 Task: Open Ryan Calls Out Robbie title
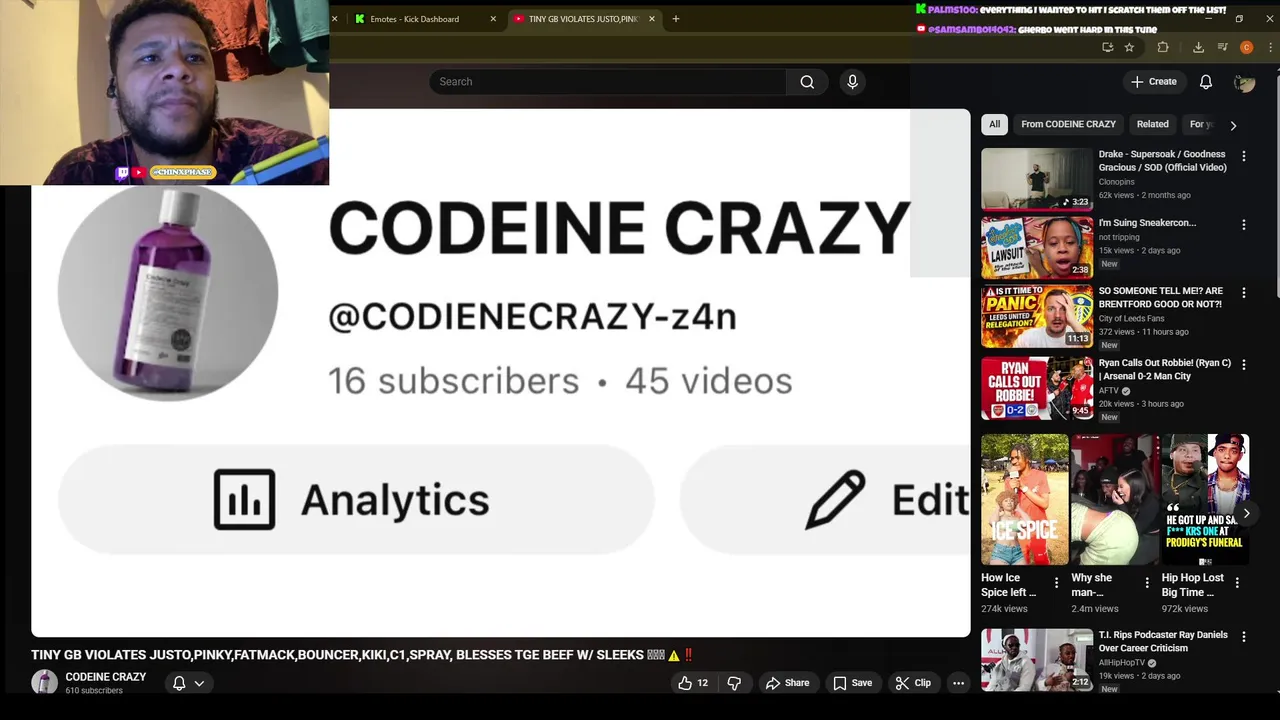[x=1164, y=369]
